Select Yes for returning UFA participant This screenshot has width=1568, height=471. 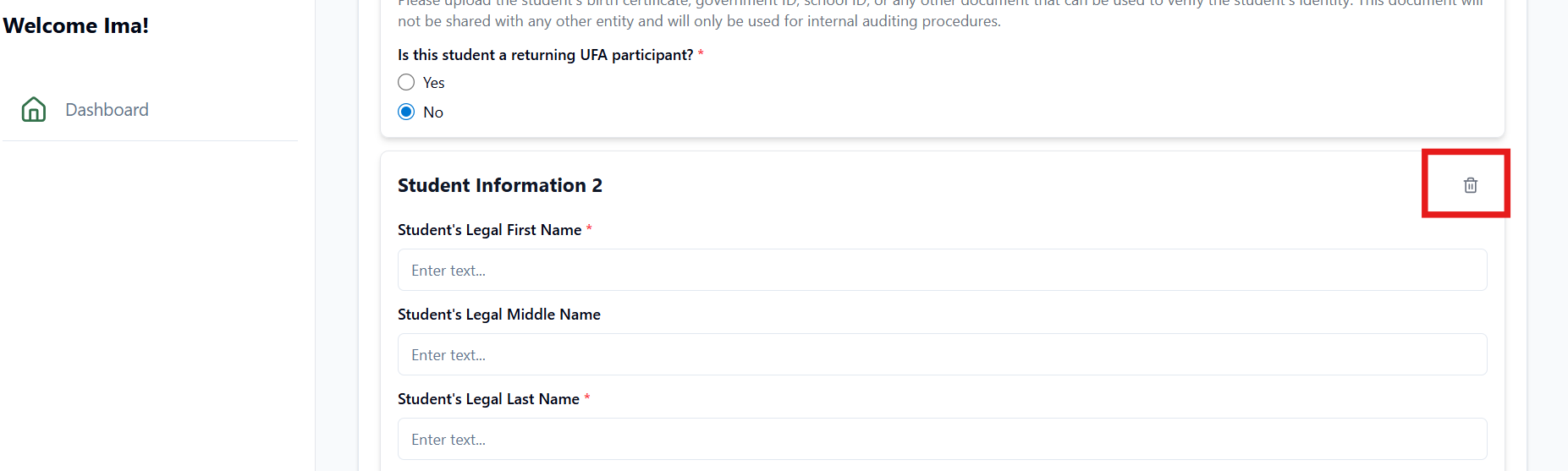click(406, 82)
